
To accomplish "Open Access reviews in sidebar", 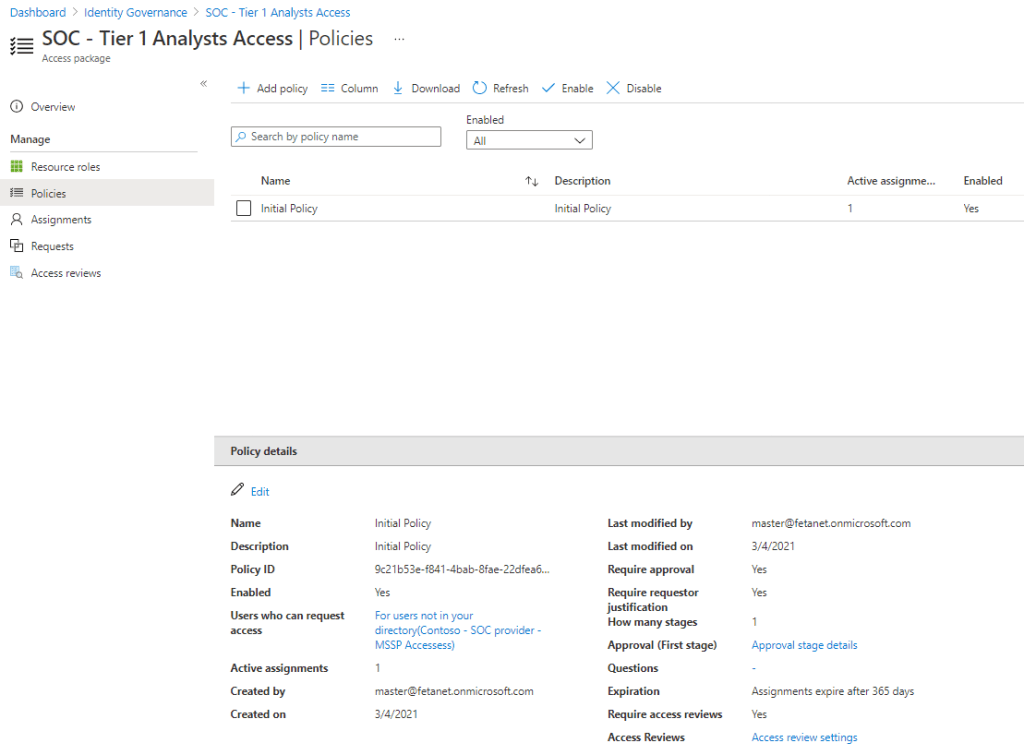I will [x=65, y=273].
